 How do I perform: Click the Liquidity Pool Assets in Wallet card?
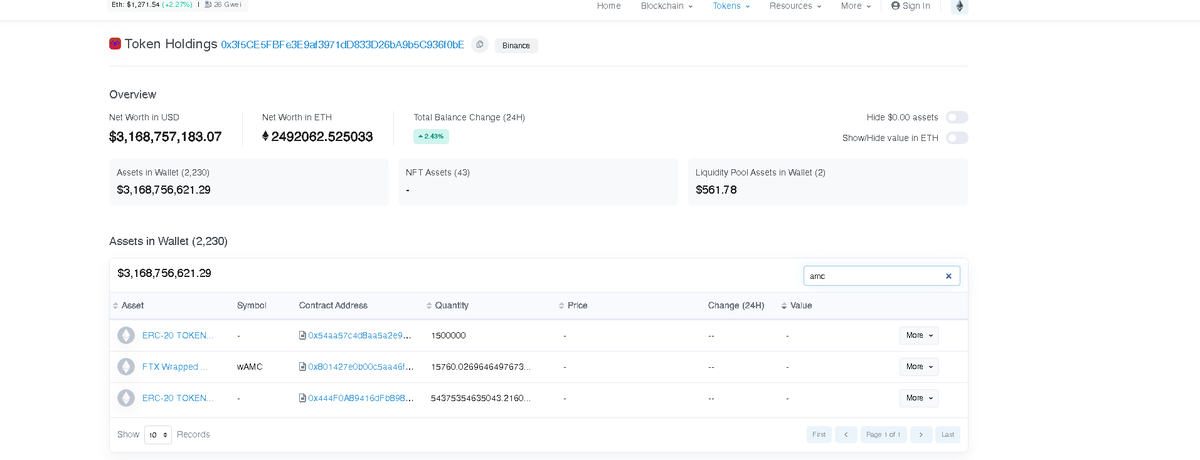click(828, 181)
